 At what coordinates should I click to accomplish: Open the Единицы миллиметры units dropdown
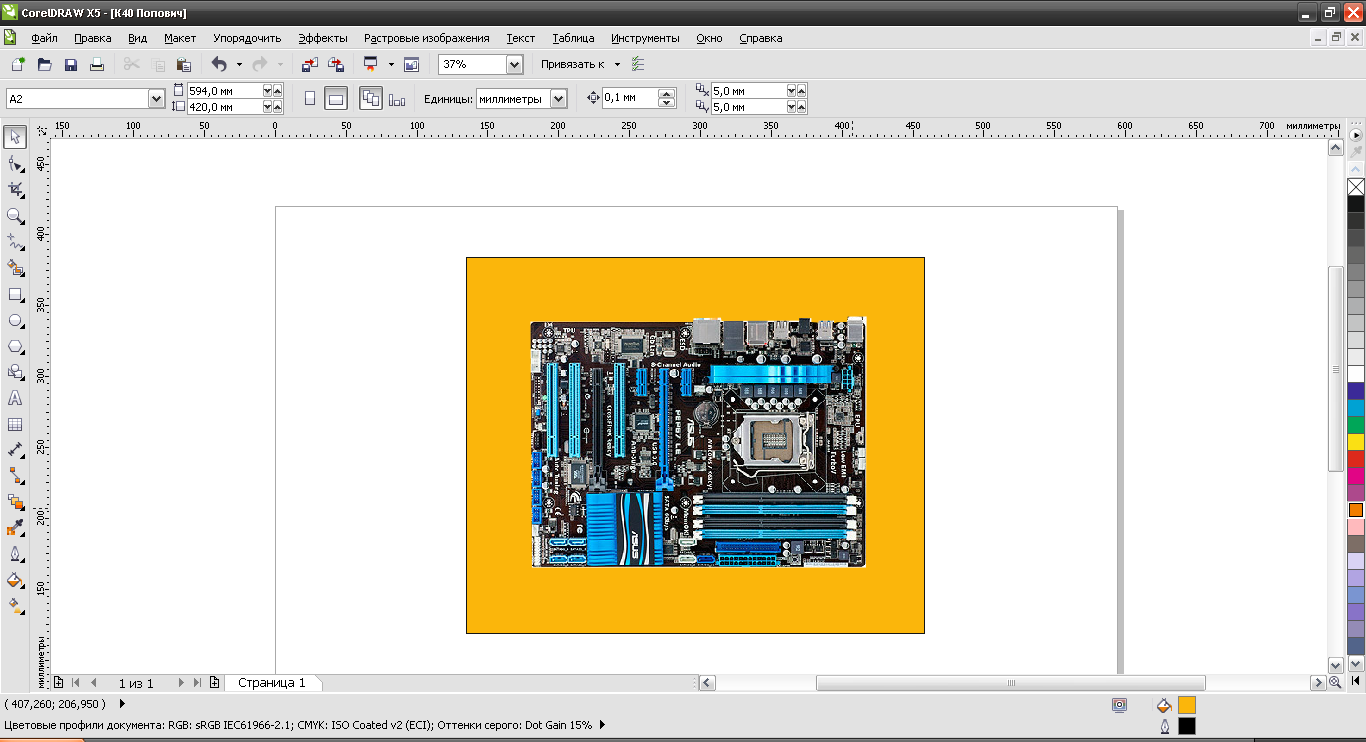point(559,99)
